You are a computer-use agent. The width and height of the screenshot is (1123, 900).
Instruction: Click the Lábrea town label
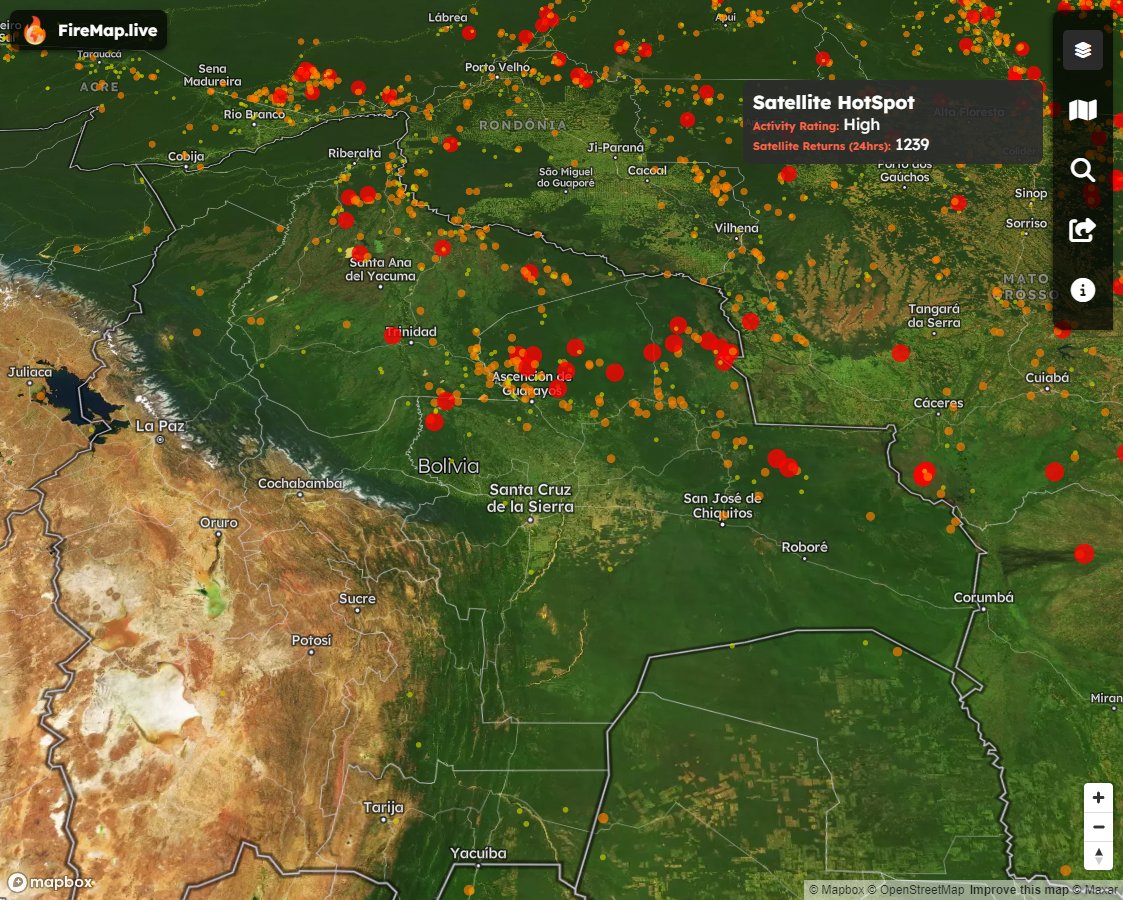pos(448,17)
